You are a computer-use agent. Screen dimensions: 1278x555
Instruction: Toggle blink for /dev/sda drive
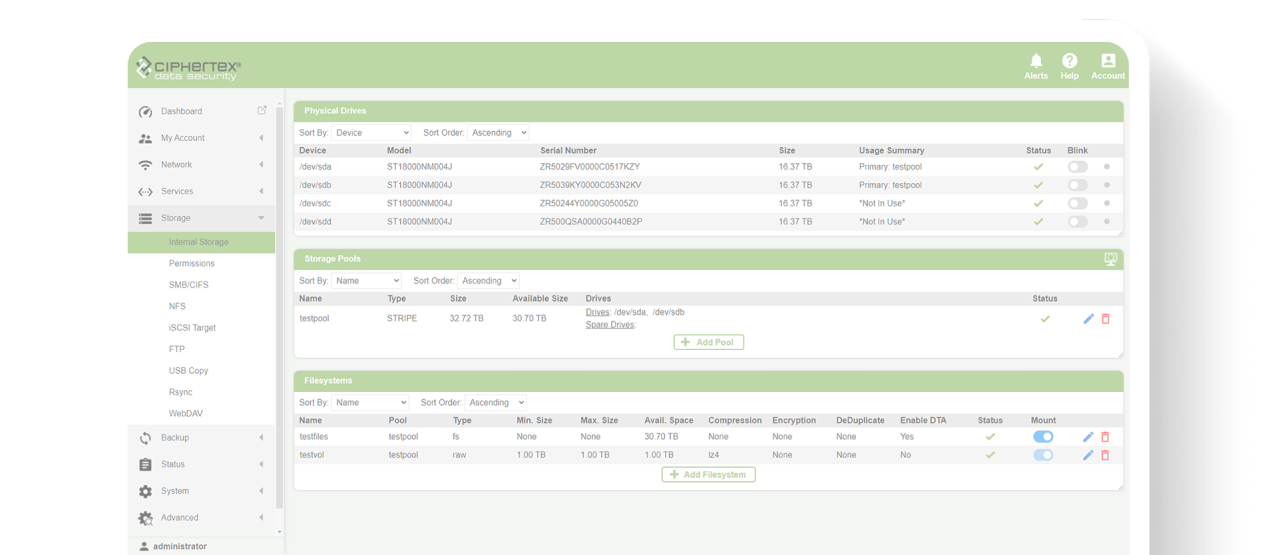[1077, 167]
